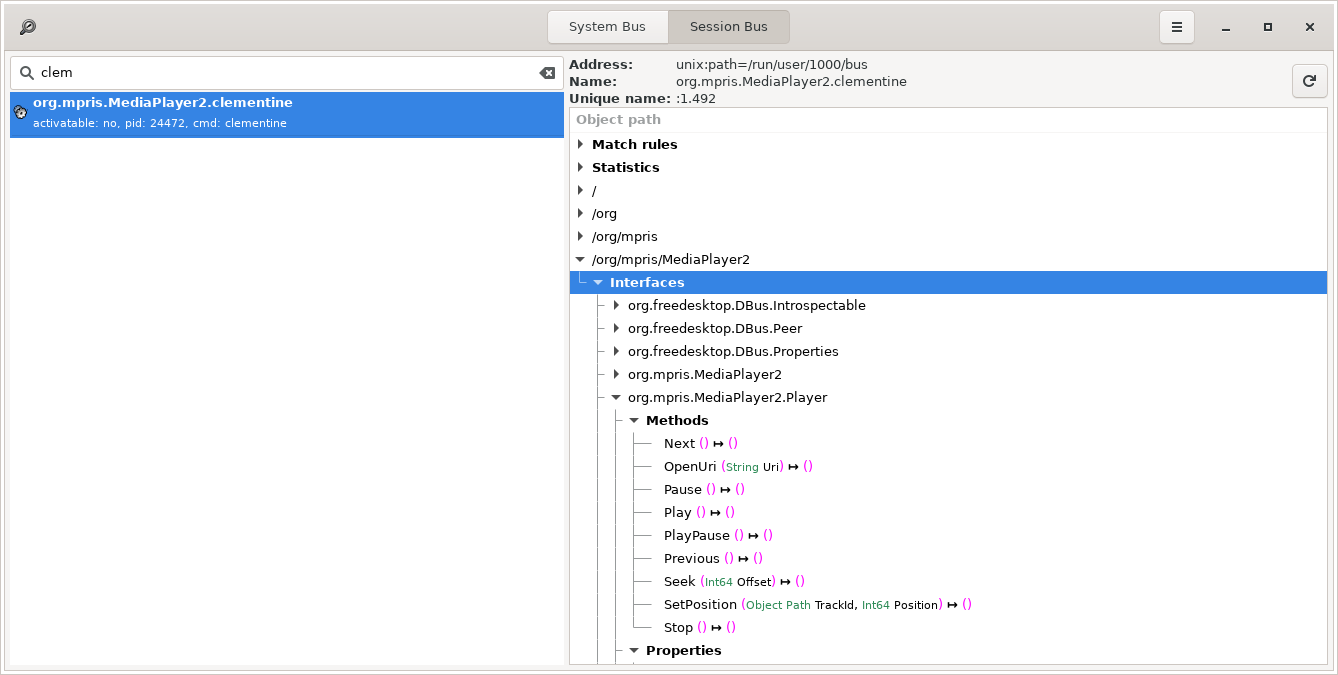Switch to the Session Bus tab
Viewport: 1338px width, 675px height.
pos(729,27)
